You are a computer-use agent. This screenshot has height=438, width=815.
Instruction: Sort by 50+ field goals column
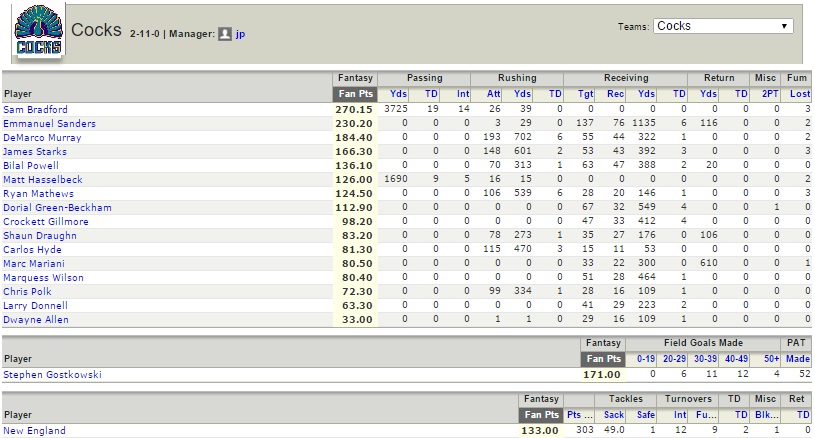771,359
